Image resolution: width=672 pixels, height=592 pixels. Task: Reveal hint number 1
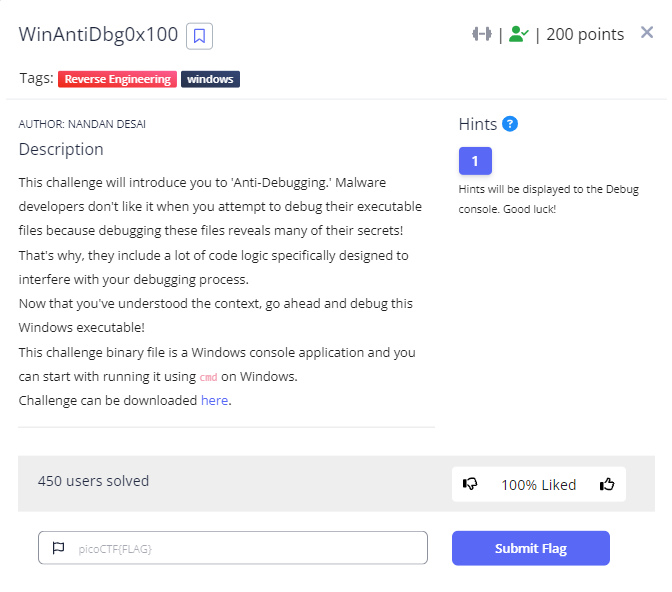(475, 161)
